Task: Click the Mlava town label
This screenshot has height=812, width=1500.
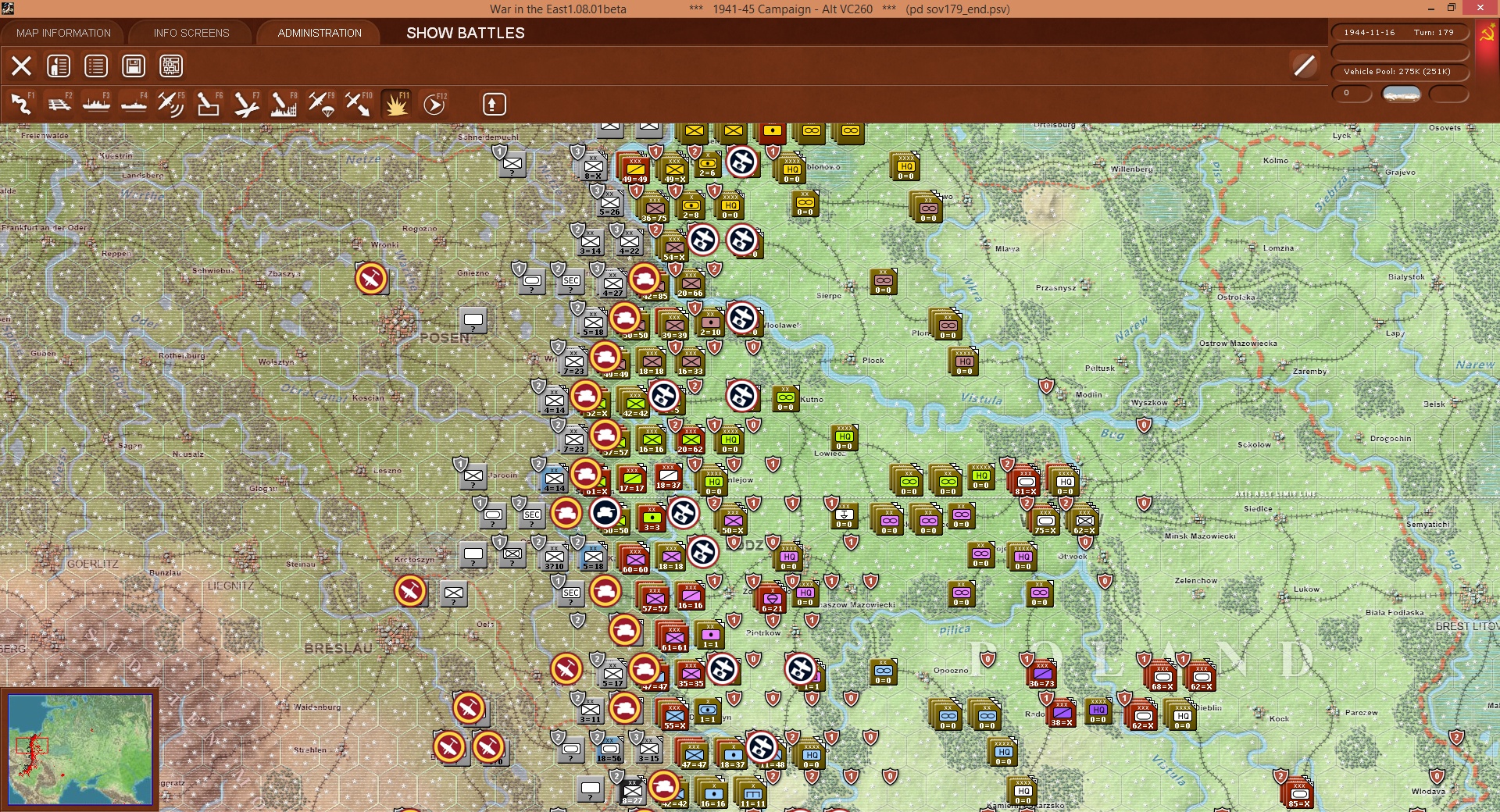Action: [x=1007, y=249]
